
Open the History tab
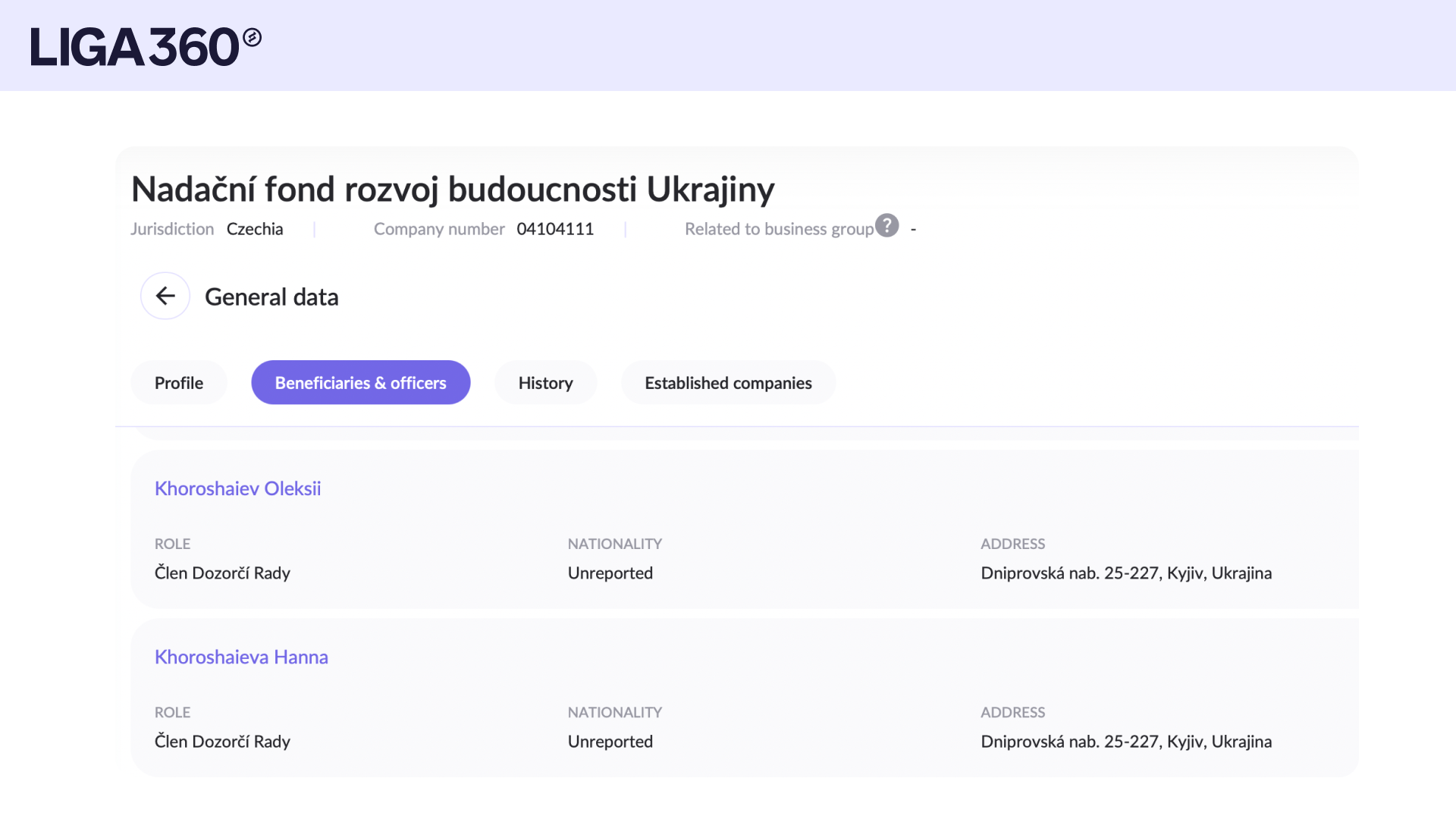(x=546, y=383)
